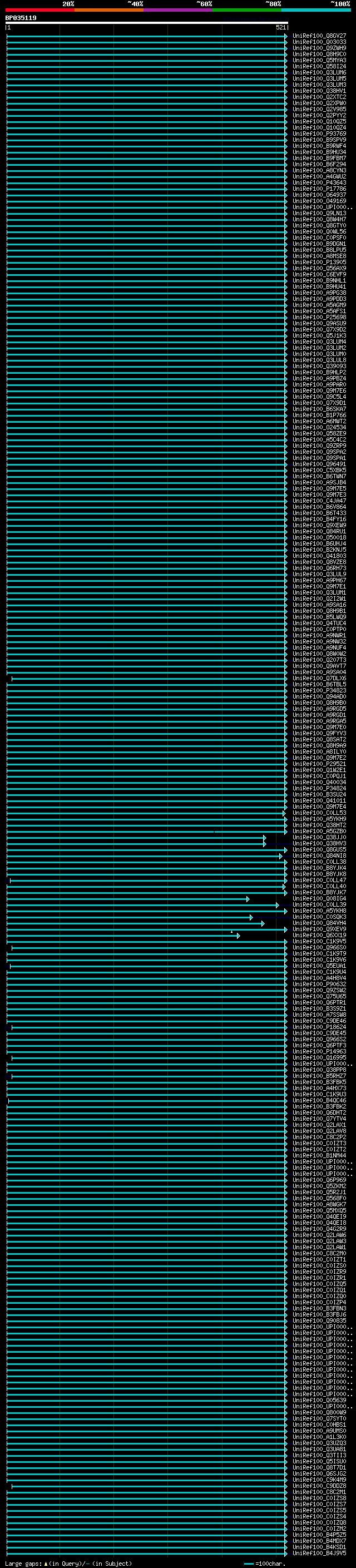Open hit UniRef100_Q03033
The image size is (356, 1568).
pyautogui.click(x=319, y=42)
